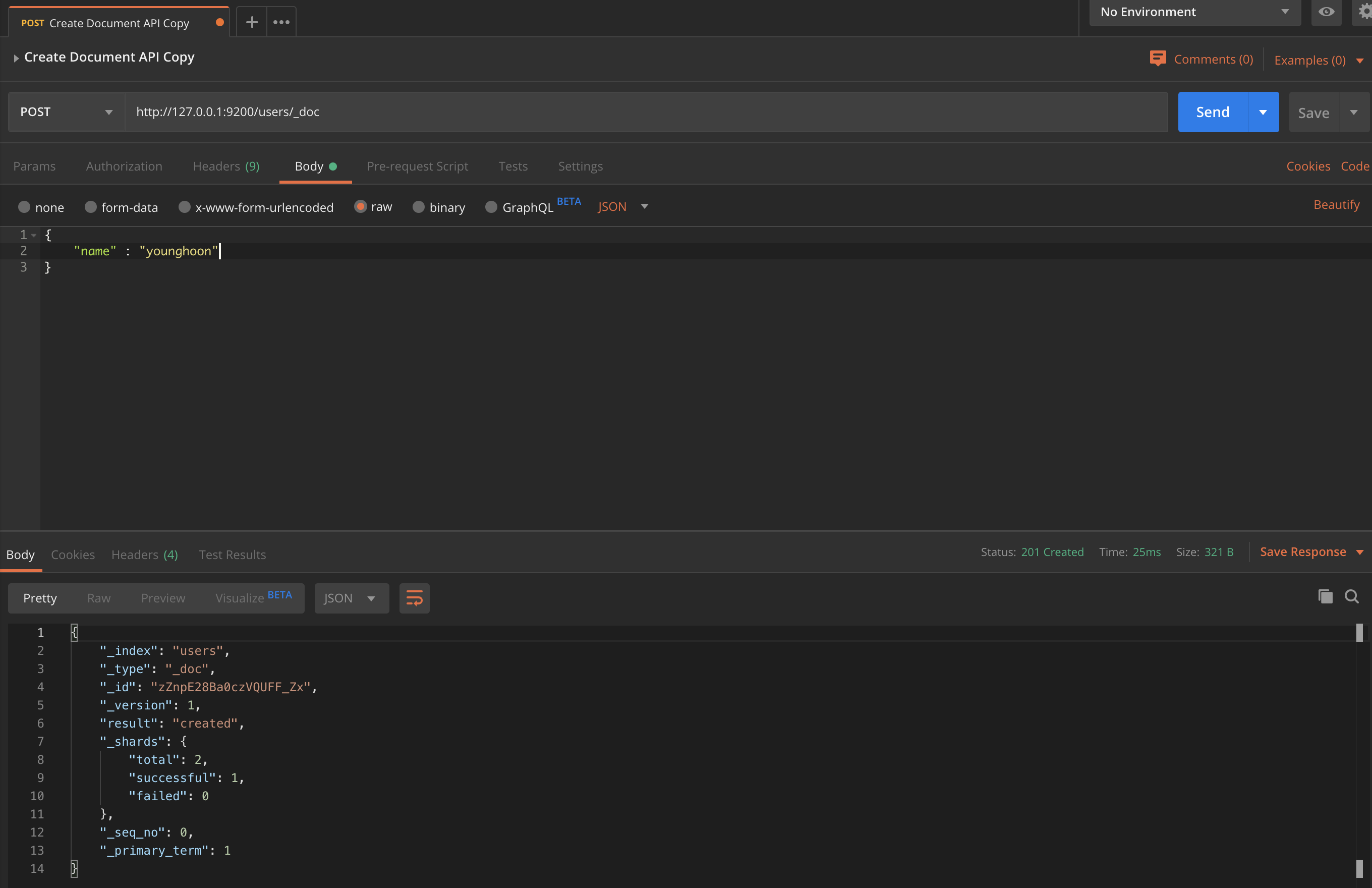Select the request Body tab
This screenshot has height=888, width=1372.
(x=315, y=166)
